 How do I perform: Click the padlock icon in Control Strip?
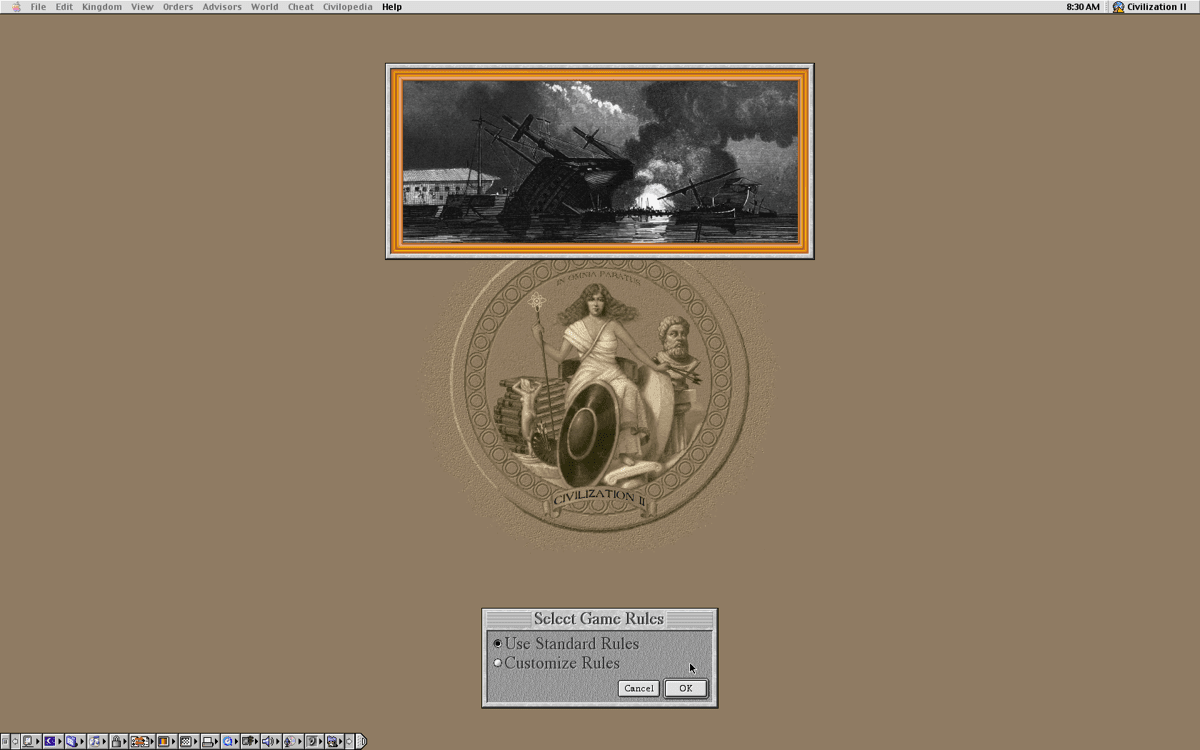[x=117, y=742]
